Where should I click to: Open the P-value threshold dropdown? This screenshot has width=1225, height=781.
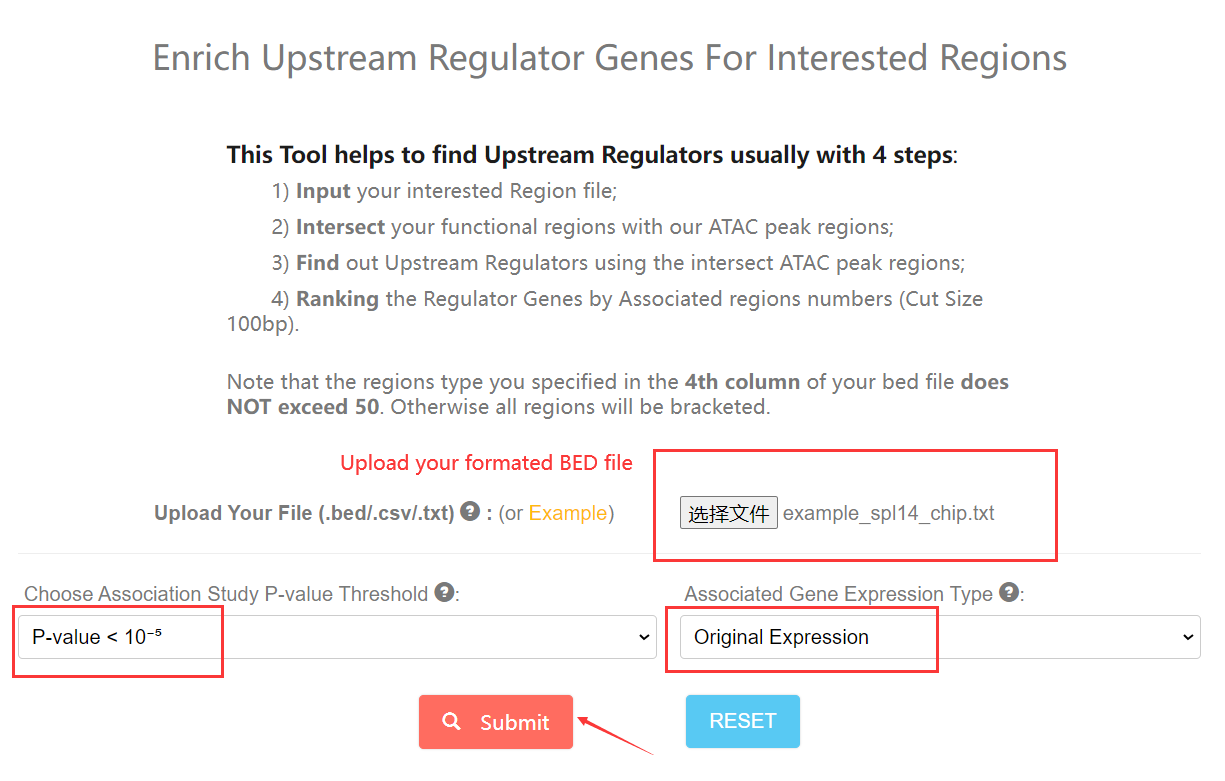click(337, 637)
